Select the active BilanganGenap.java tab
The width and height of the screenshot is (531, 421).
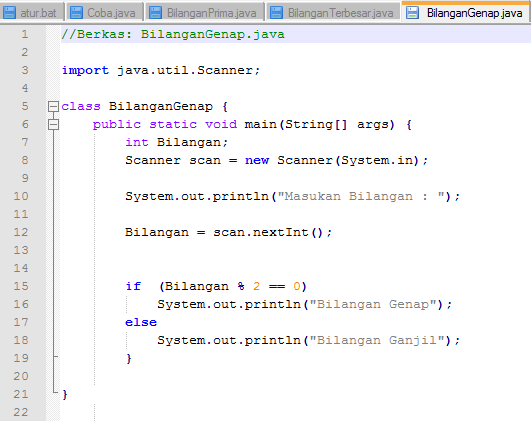pyautogui.click(x=466, y=13)
